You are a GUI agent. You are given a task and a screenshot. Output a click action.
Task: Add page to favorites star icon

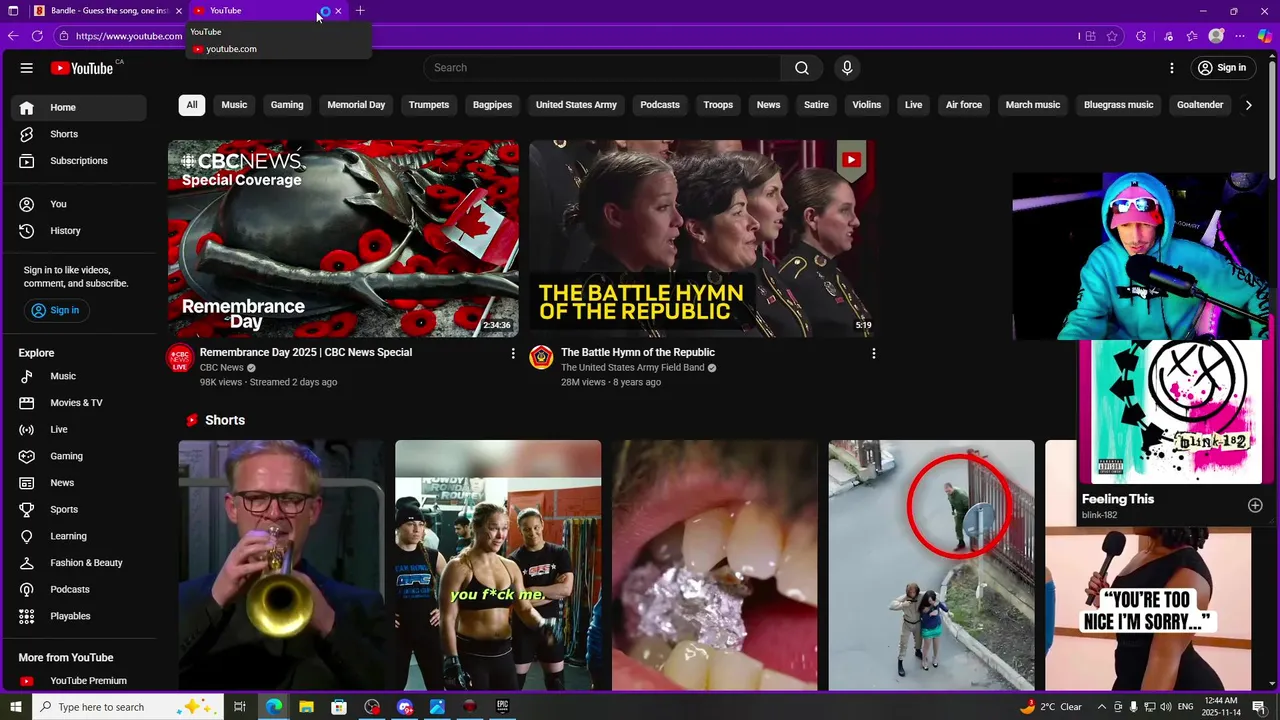[x=1112, y=36]
